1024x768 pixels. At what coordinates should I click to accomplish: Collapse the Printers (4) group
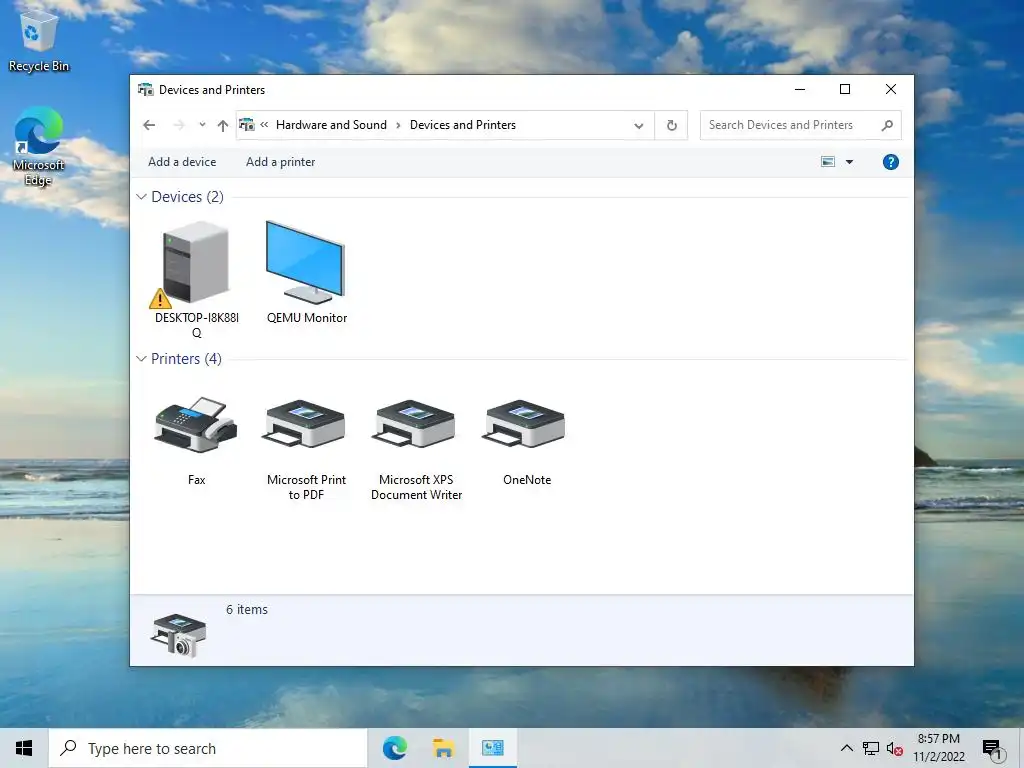click(x=141, y=359)
